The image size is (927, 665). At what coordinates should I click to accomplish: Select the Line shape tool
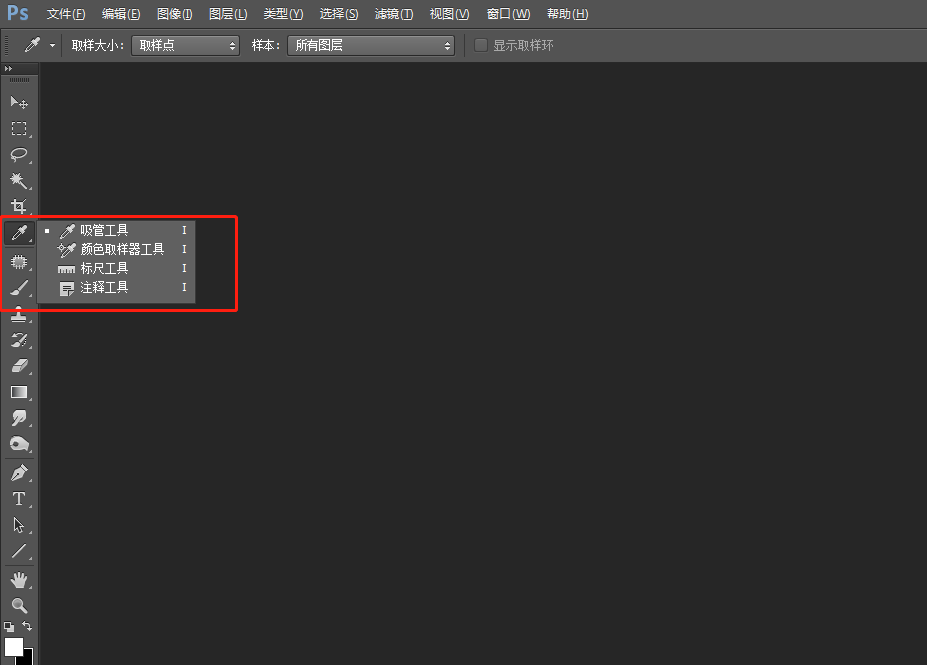(19, 551)
